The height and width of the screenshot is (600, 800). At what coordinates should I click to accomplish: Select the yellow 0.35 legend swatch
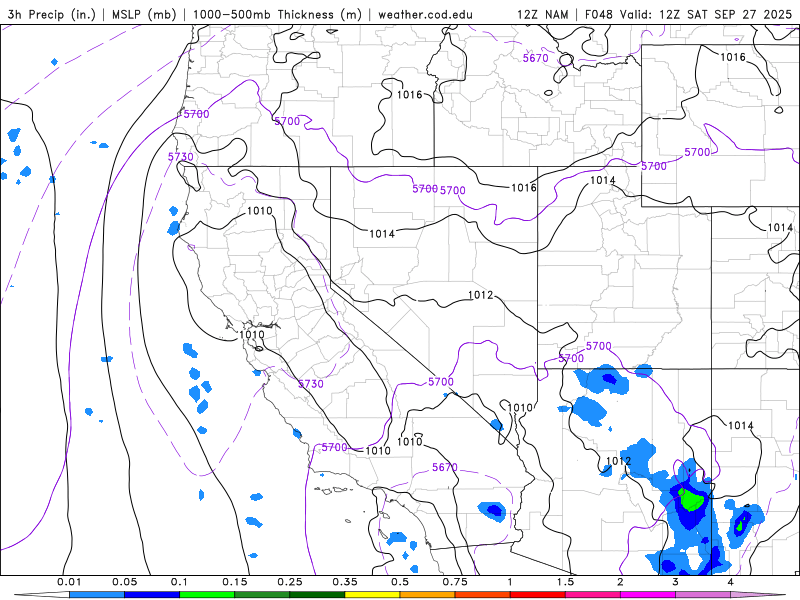[372, 594]
